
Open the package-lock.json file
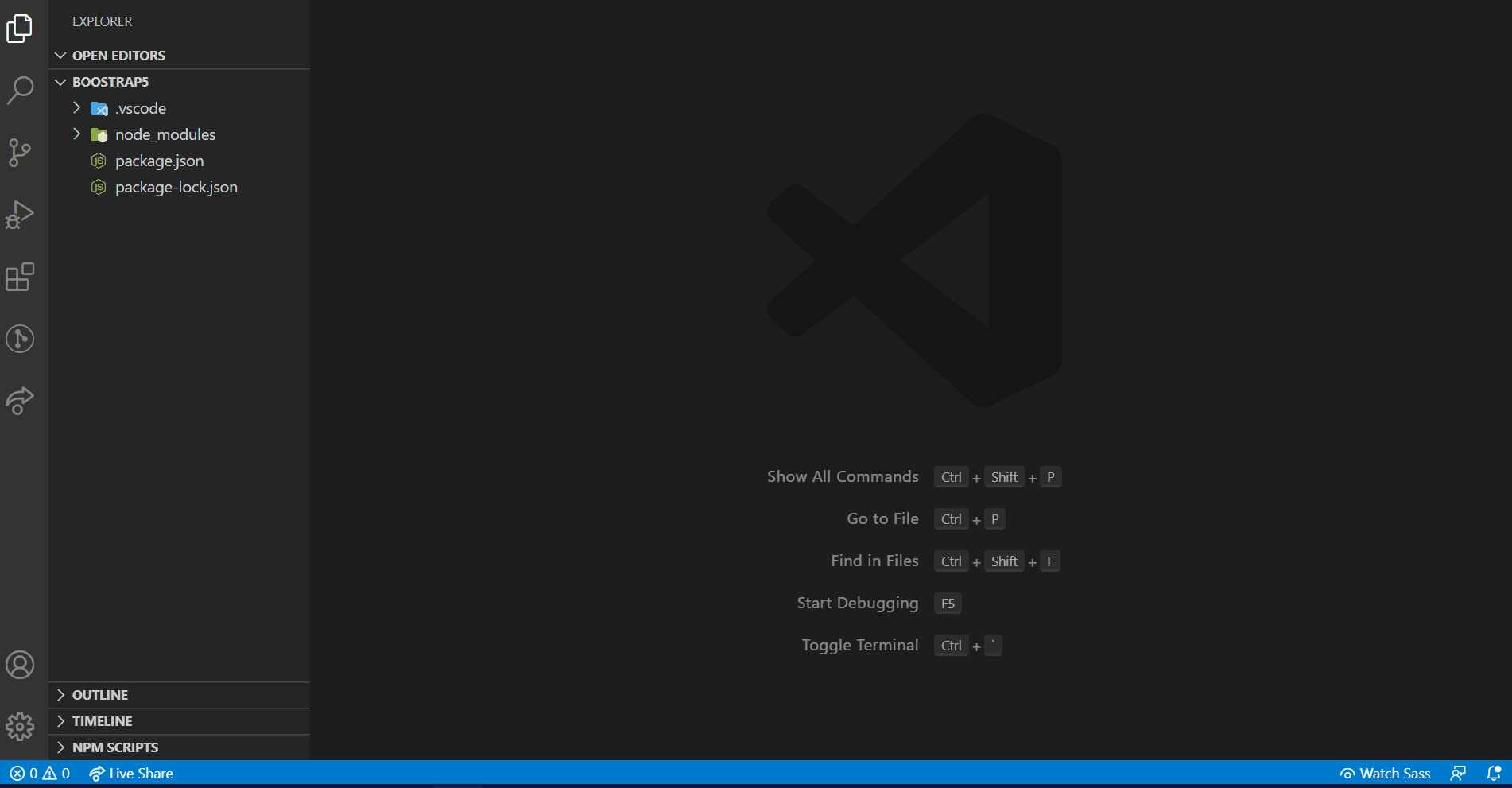click(176, 187)
